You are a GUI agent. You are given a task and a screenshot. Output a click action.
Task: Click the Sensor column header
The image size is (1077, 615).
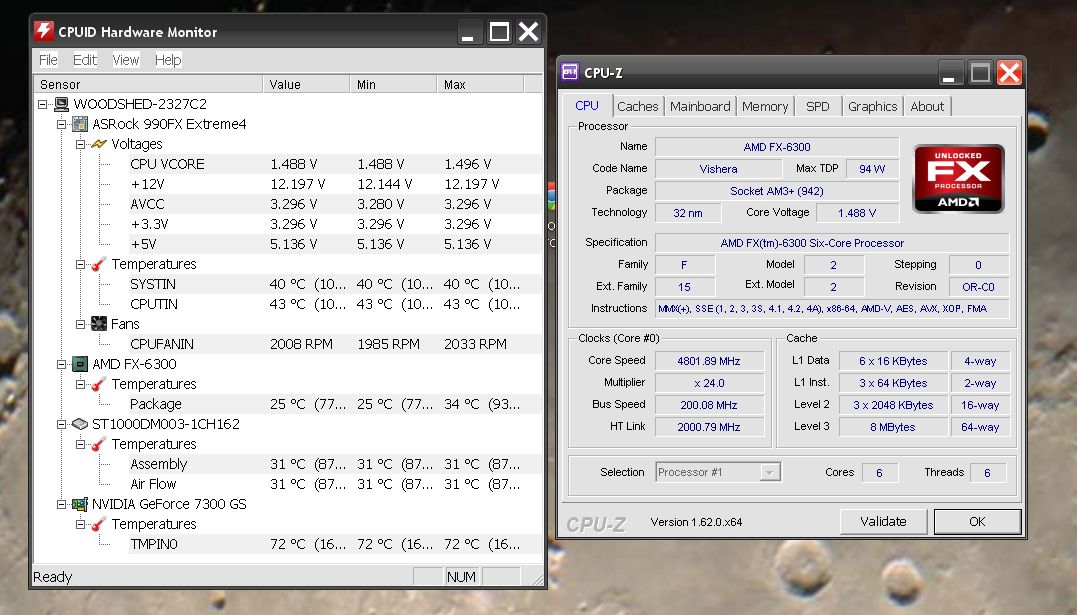tap(148, 85)
